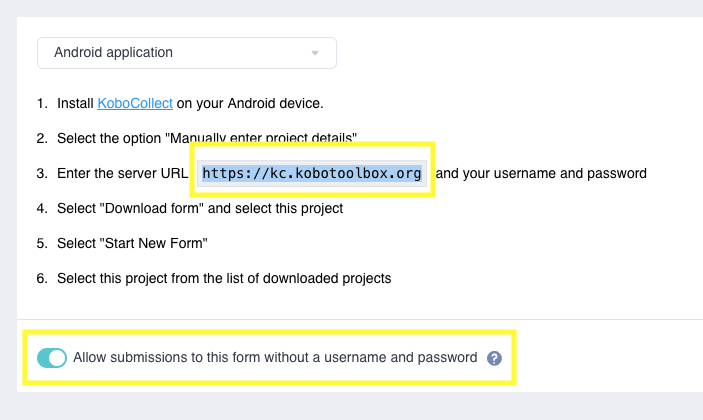Open the KoboCollect link
Viewport: 703px width, 420px height.
point(135,103)
